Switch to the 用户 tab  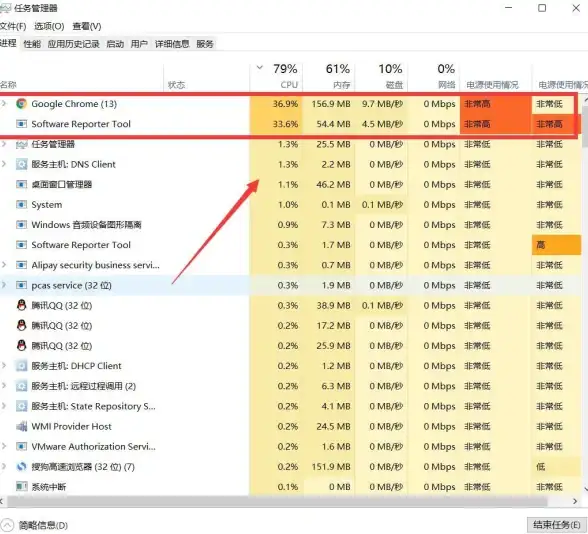pyautogui.click(x=139, y=44)
